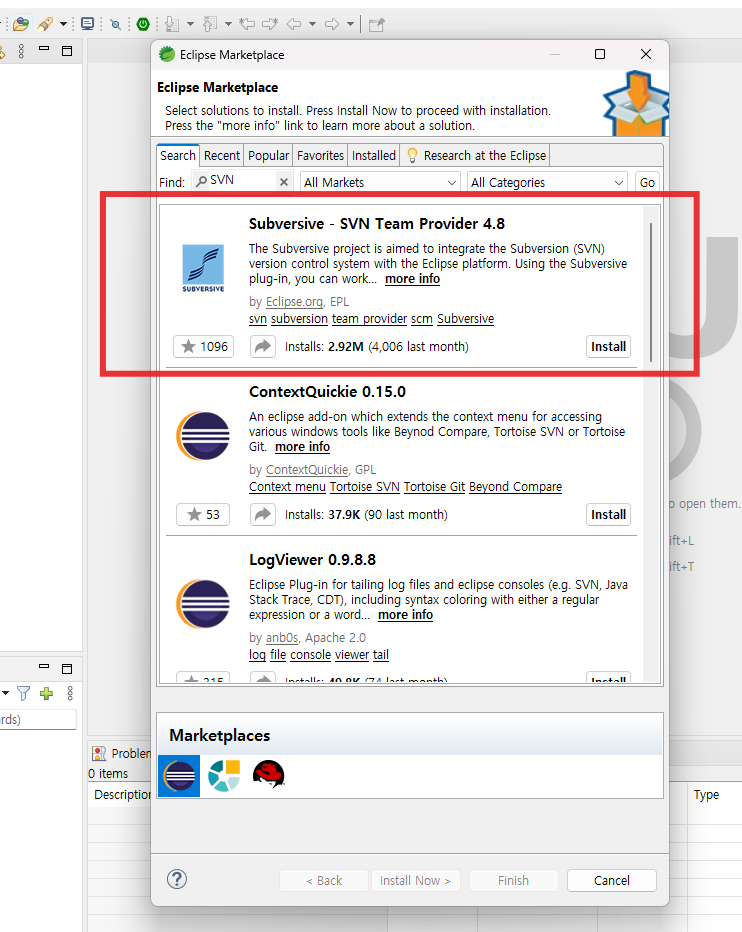This screenshot has width=742, height=932.
Task: Click the Beyond Compare tag link
Action: [x=515, y=487]
